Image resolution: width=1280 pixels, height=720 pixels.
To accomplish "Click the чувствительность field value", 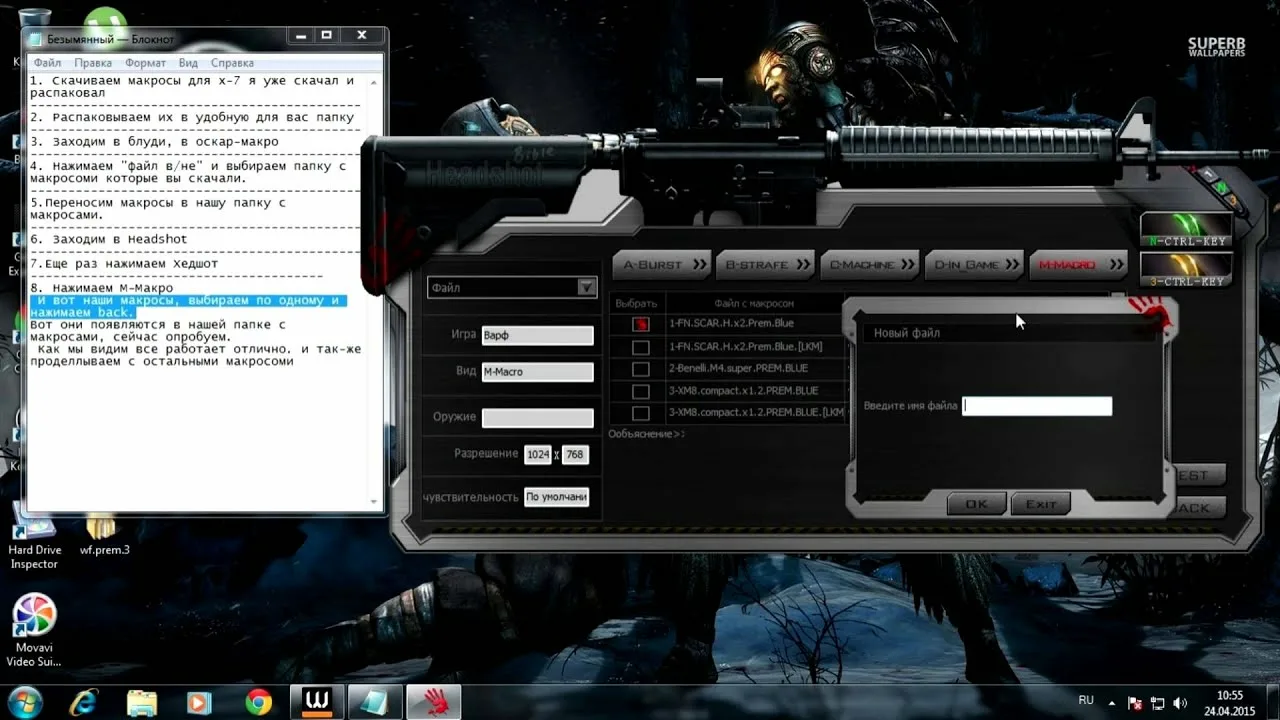I will pos(556,497).
